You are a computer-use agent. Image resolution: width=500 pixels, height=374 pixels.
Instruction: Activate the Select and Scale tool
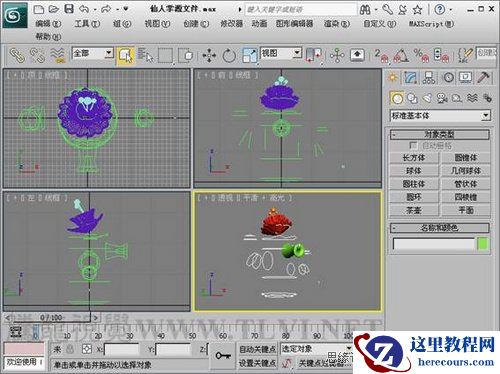coord(250,55)
